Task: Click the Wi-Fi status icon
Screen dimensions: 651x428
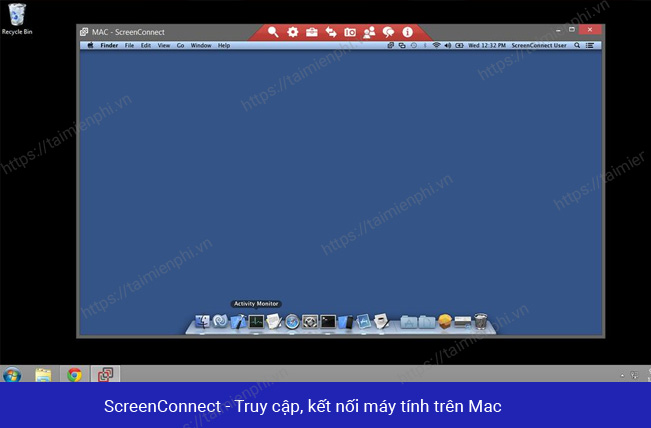Action: [x=436, y=45]
